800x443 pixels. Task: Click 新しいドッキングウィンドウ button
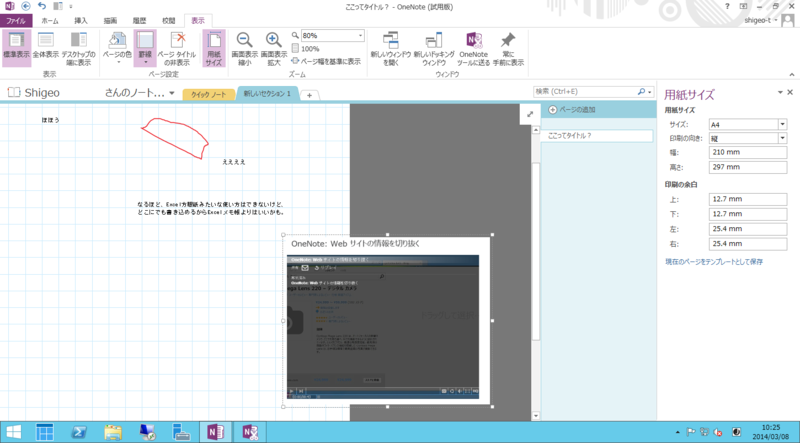(434, 48)
